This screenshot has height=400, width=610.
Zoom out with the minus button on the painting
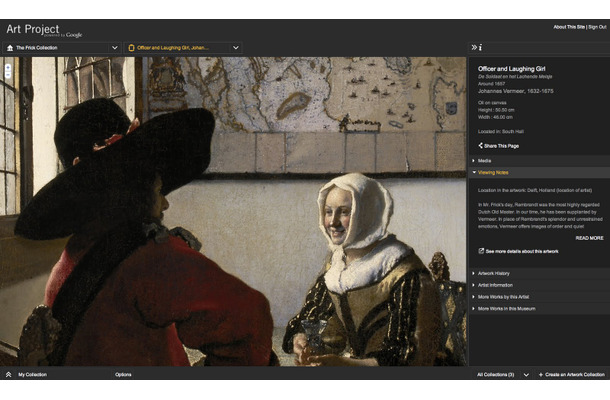tap(8, 75)
